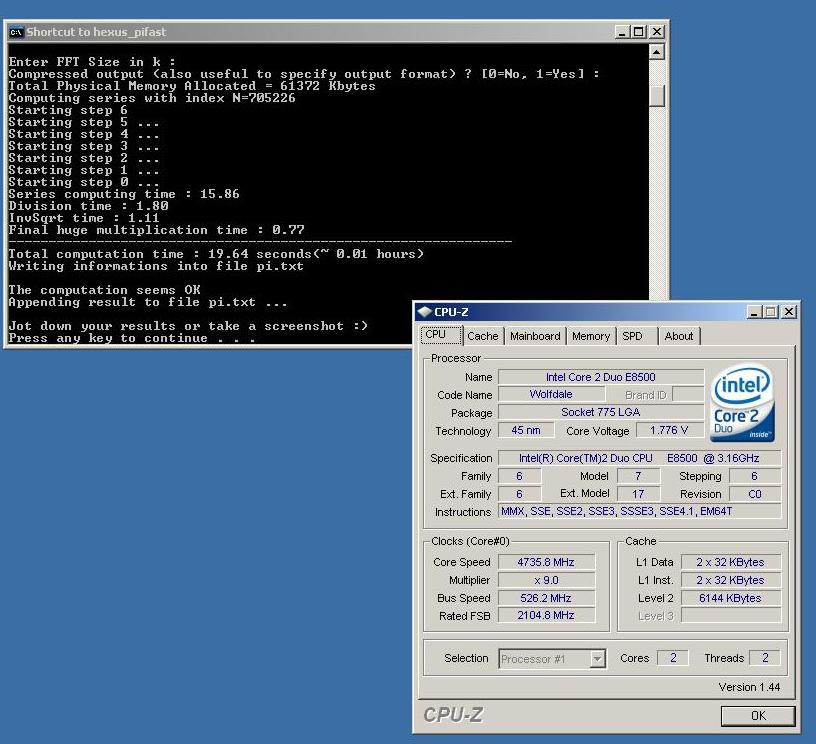Click the L1 Inst. cache value

(731, 580)
